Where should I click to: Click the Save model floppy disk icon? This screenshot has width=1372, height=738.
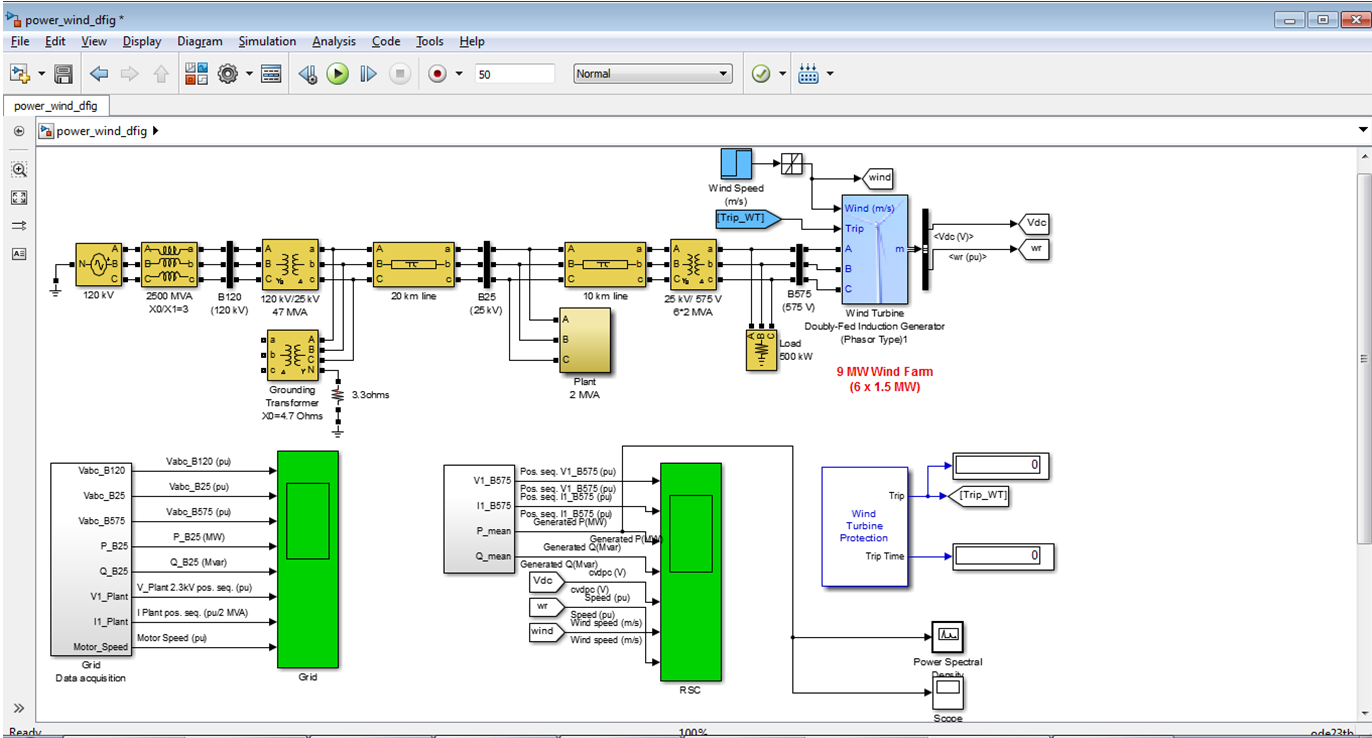coord(63,74)
